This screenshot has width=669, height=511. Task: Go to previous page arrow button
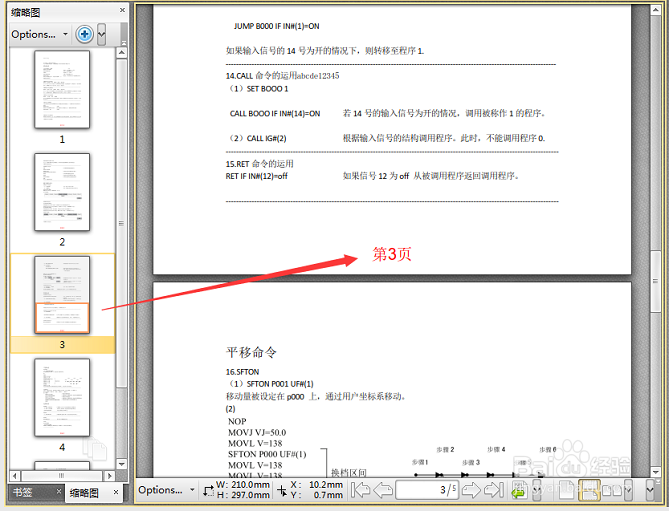383,490
